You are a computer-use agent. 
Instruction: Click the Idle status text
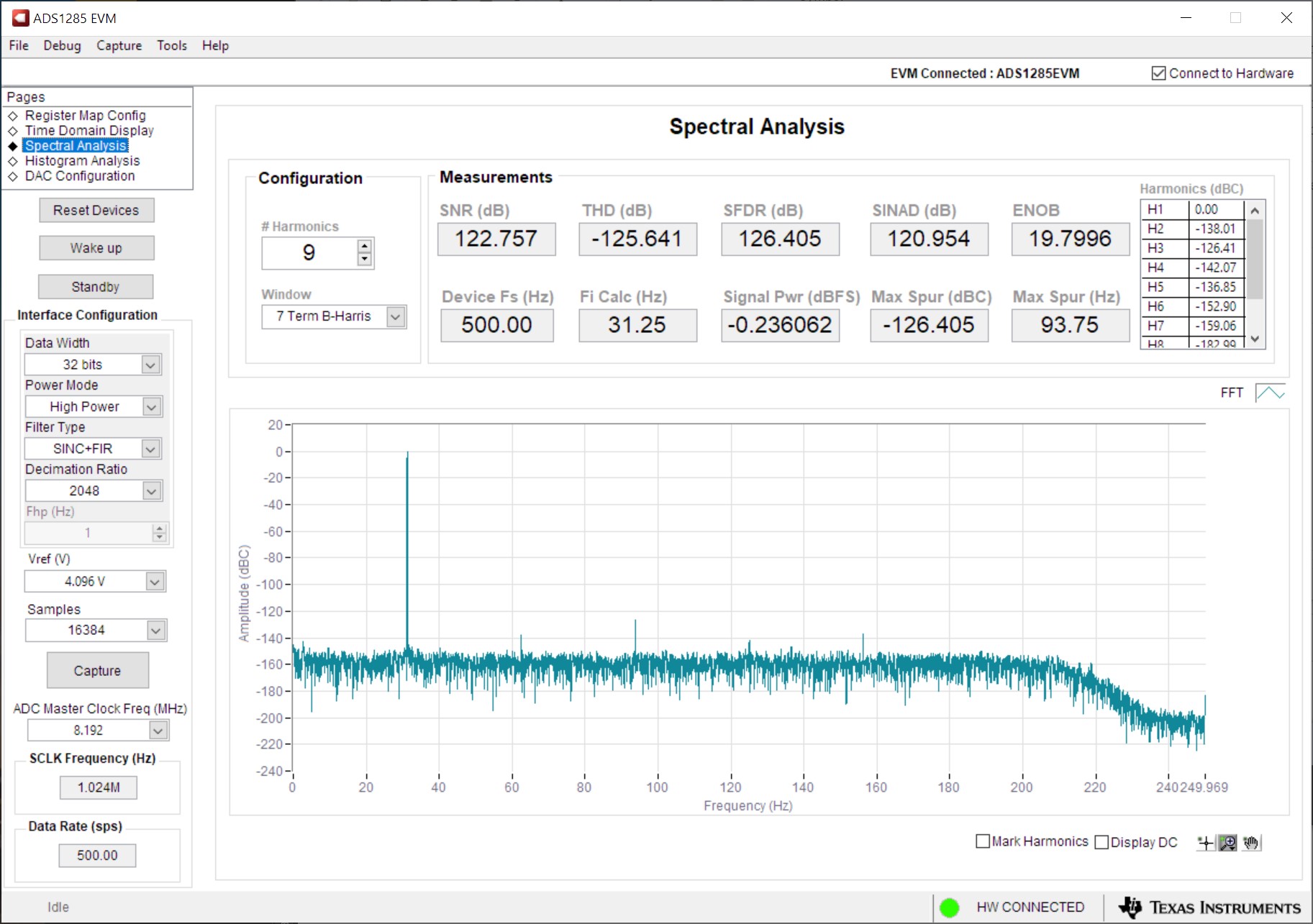(x=58, y=907)
